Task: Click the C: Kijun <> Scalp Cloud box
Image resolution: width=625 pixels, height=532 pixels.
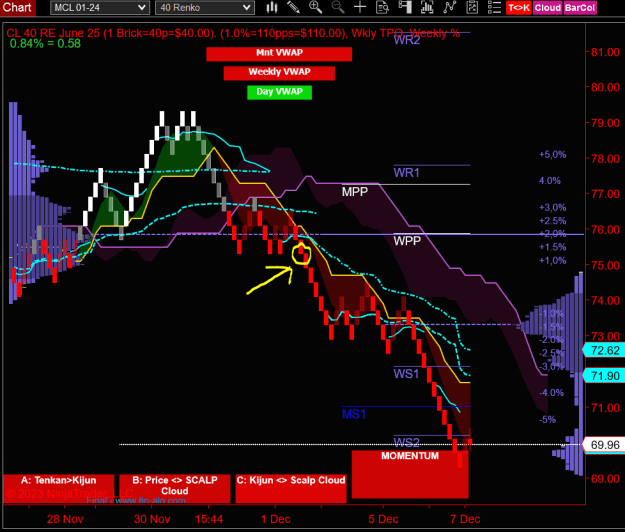Action: click(291, 488)
